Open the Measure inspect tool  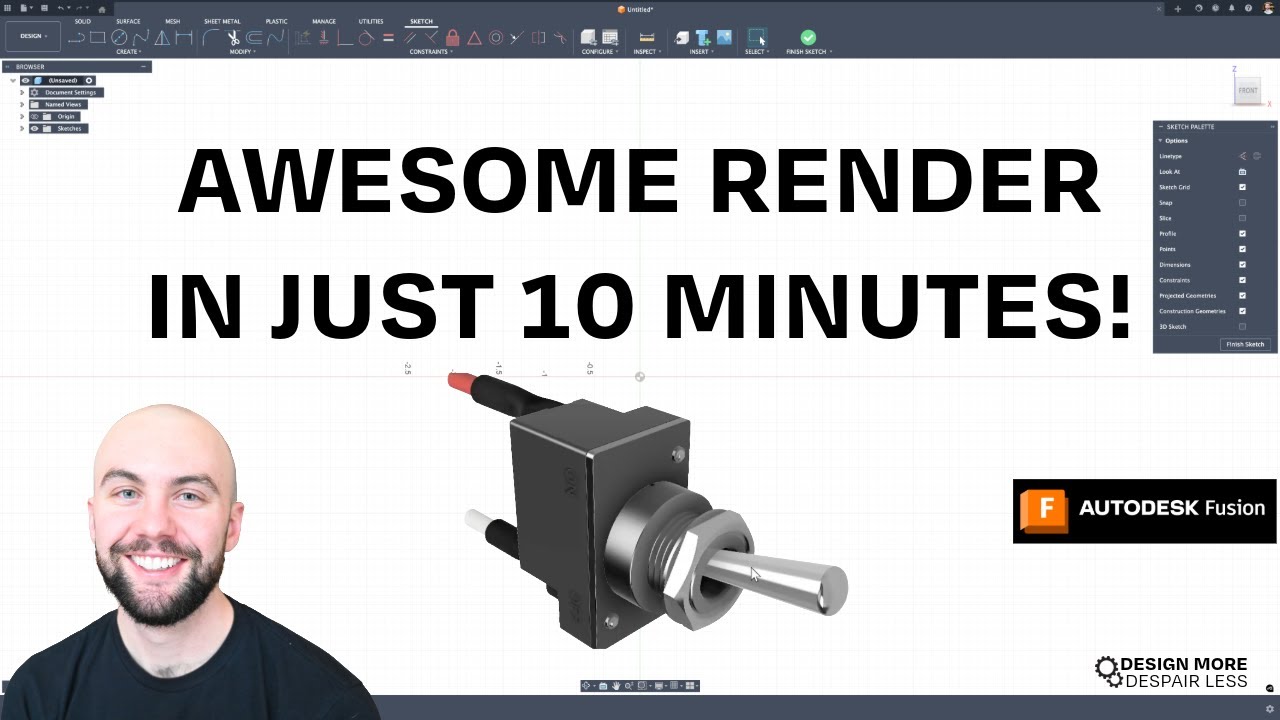point(646,38)
